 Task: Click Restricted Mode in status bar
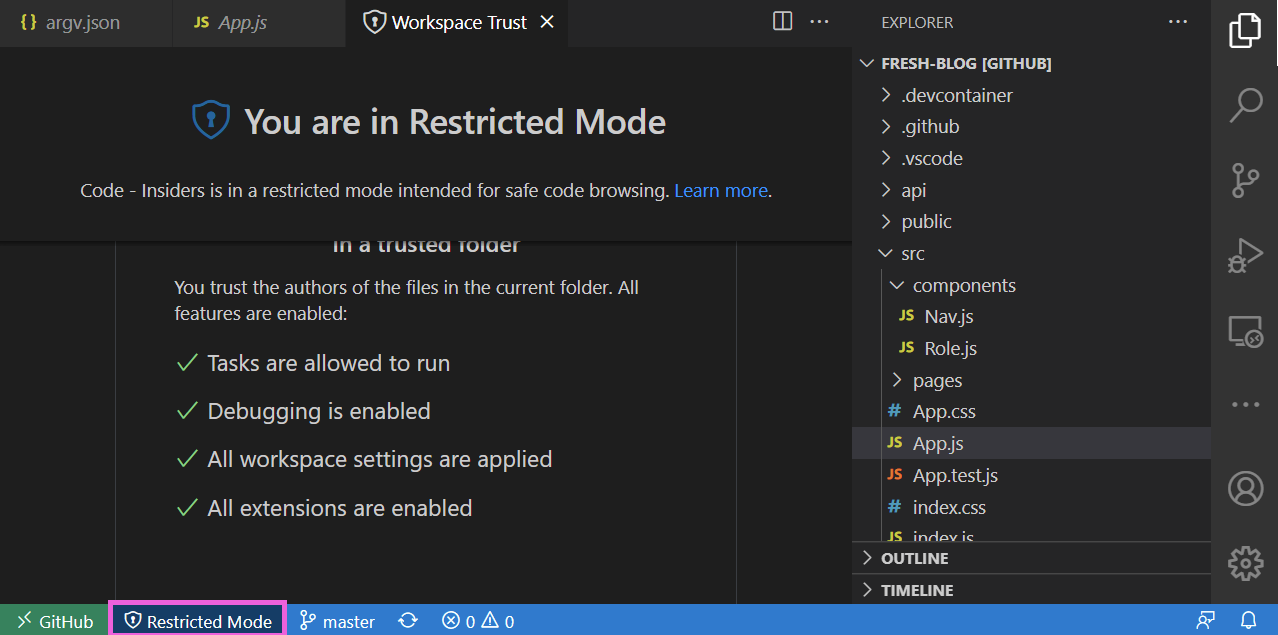pyautogui.click(x=198, y=621)
